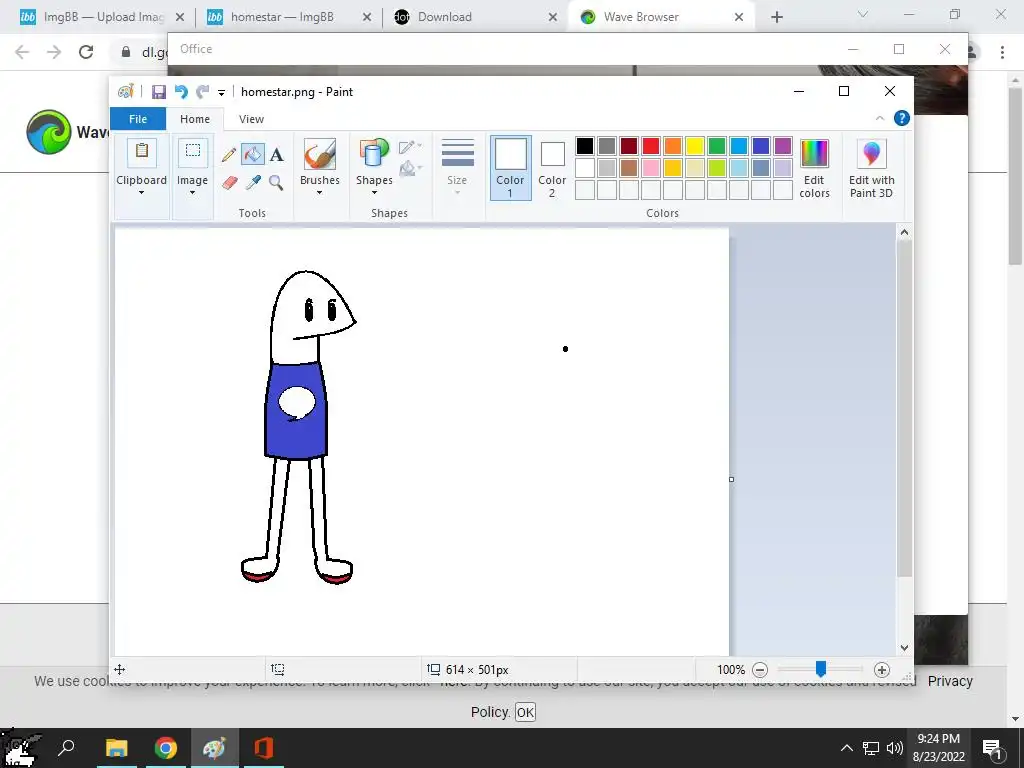Screen dimensions: 1024x768
Task: Expand the Shapes dropdown arrow
Action: click(374, 193)
